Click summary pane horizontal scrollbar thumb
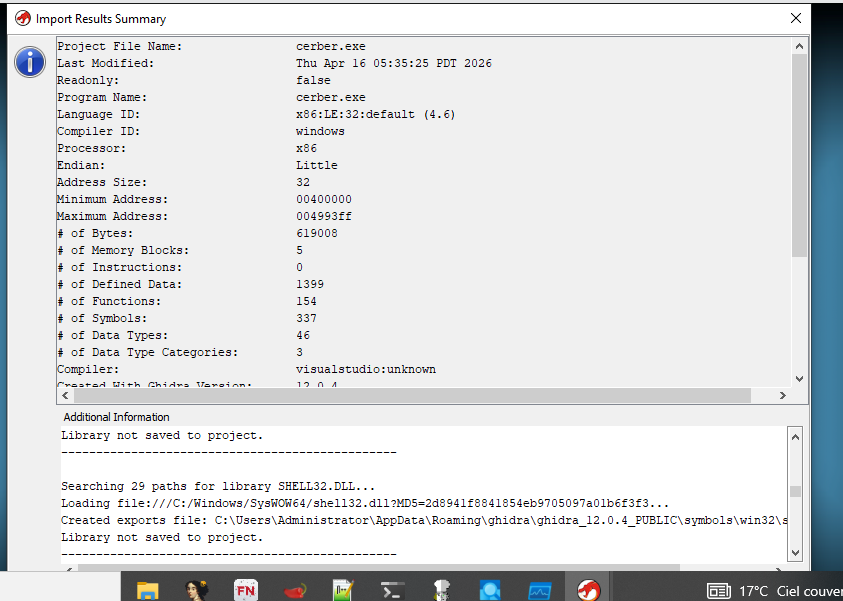 412,396
